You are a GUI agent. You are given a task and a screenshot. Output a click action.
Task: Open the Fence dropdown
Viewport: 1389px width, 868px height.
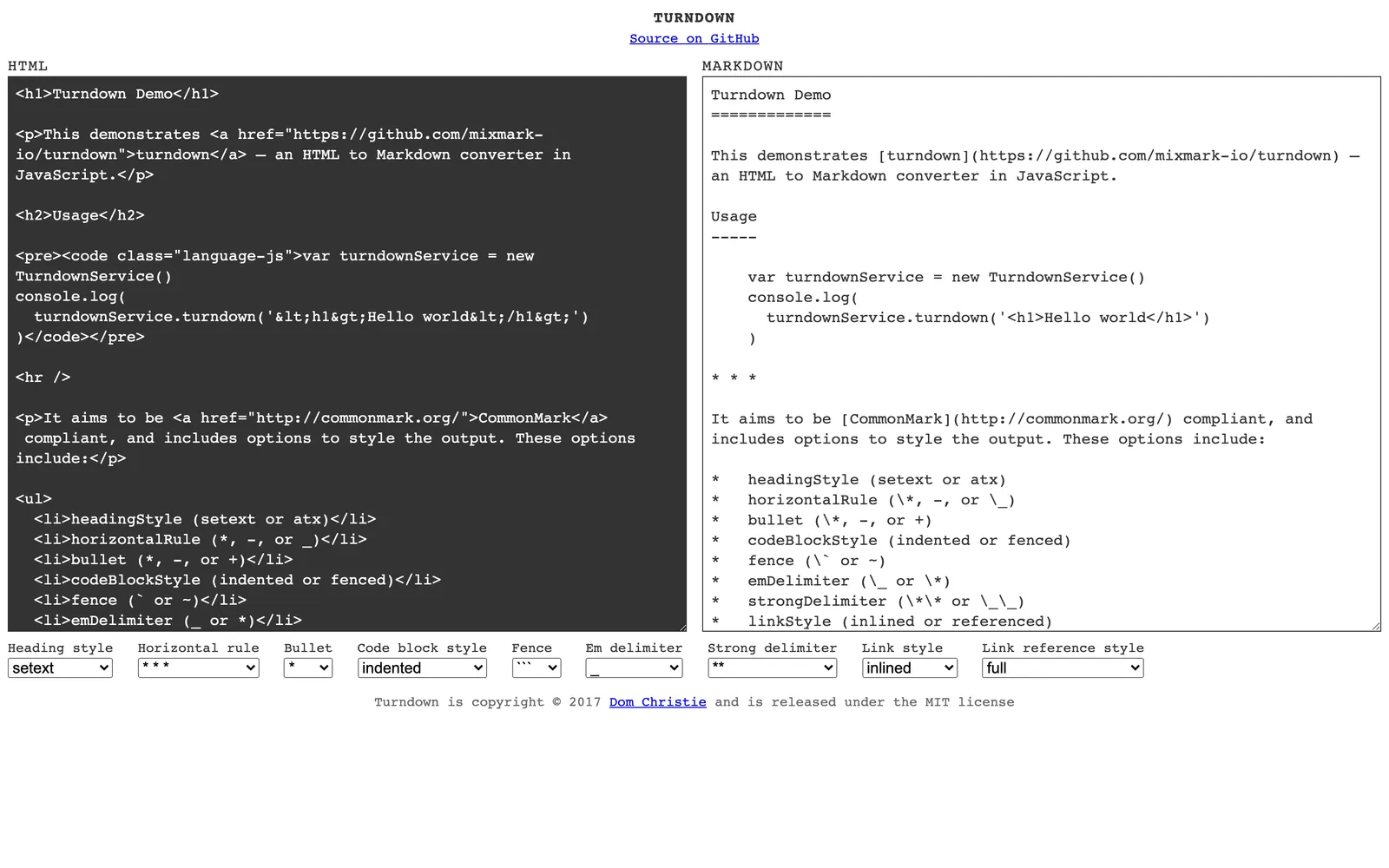click(x=537, y=667)
